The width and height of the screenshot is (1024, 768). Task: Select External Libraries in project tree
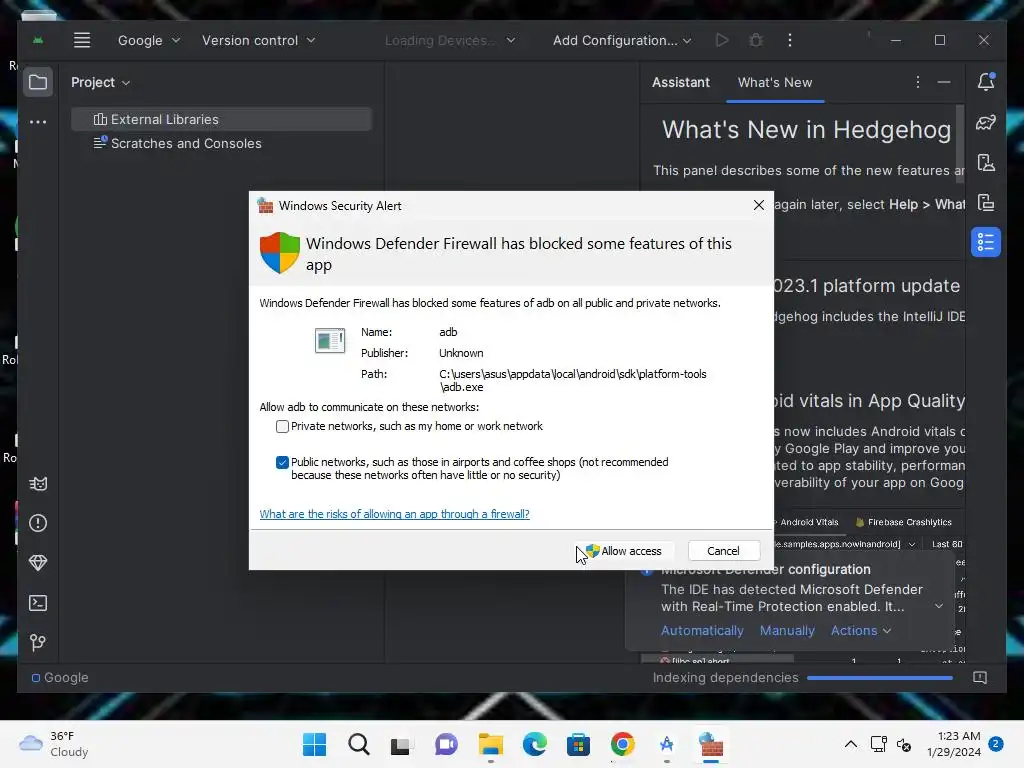pos(221,120)
